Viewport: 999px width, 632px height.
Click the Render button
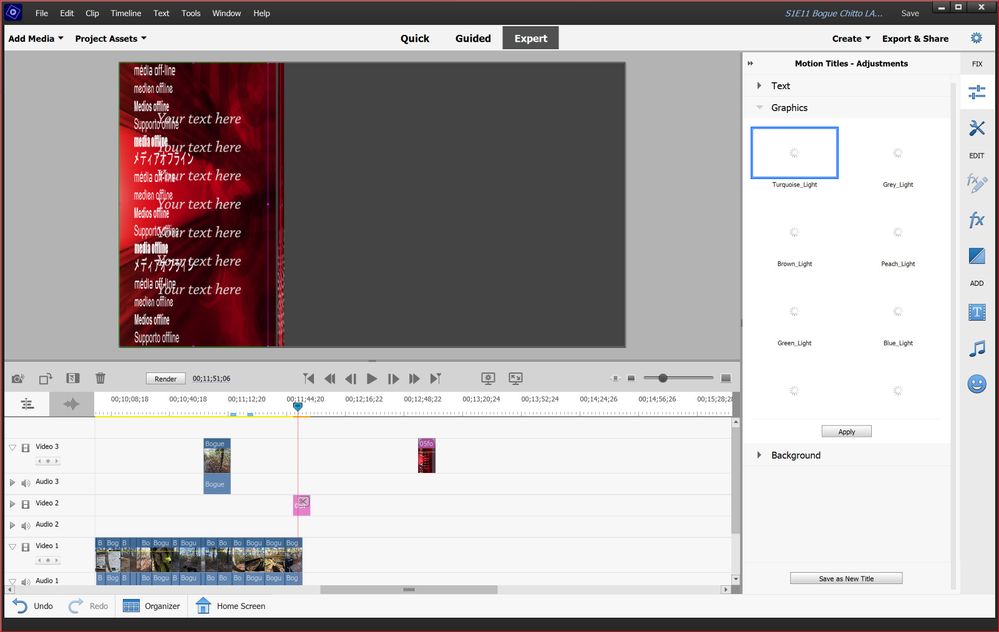(166, 379)
